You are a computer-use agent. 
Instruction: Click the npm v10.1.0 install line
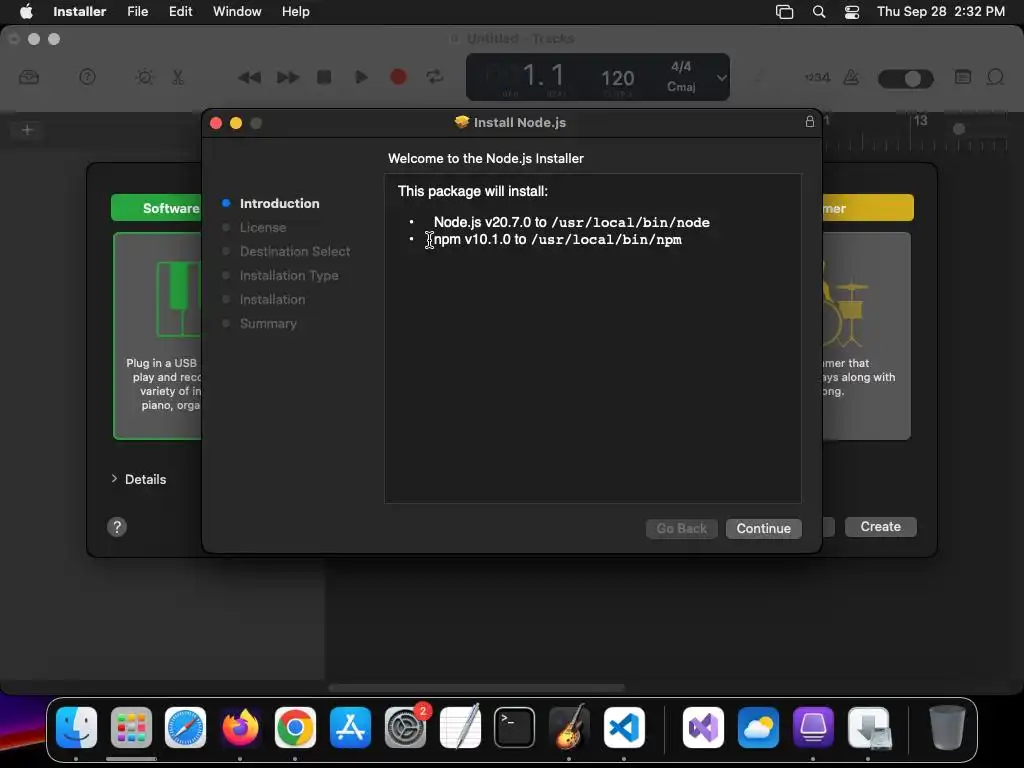pyautogui.click(x=558, y=240)
